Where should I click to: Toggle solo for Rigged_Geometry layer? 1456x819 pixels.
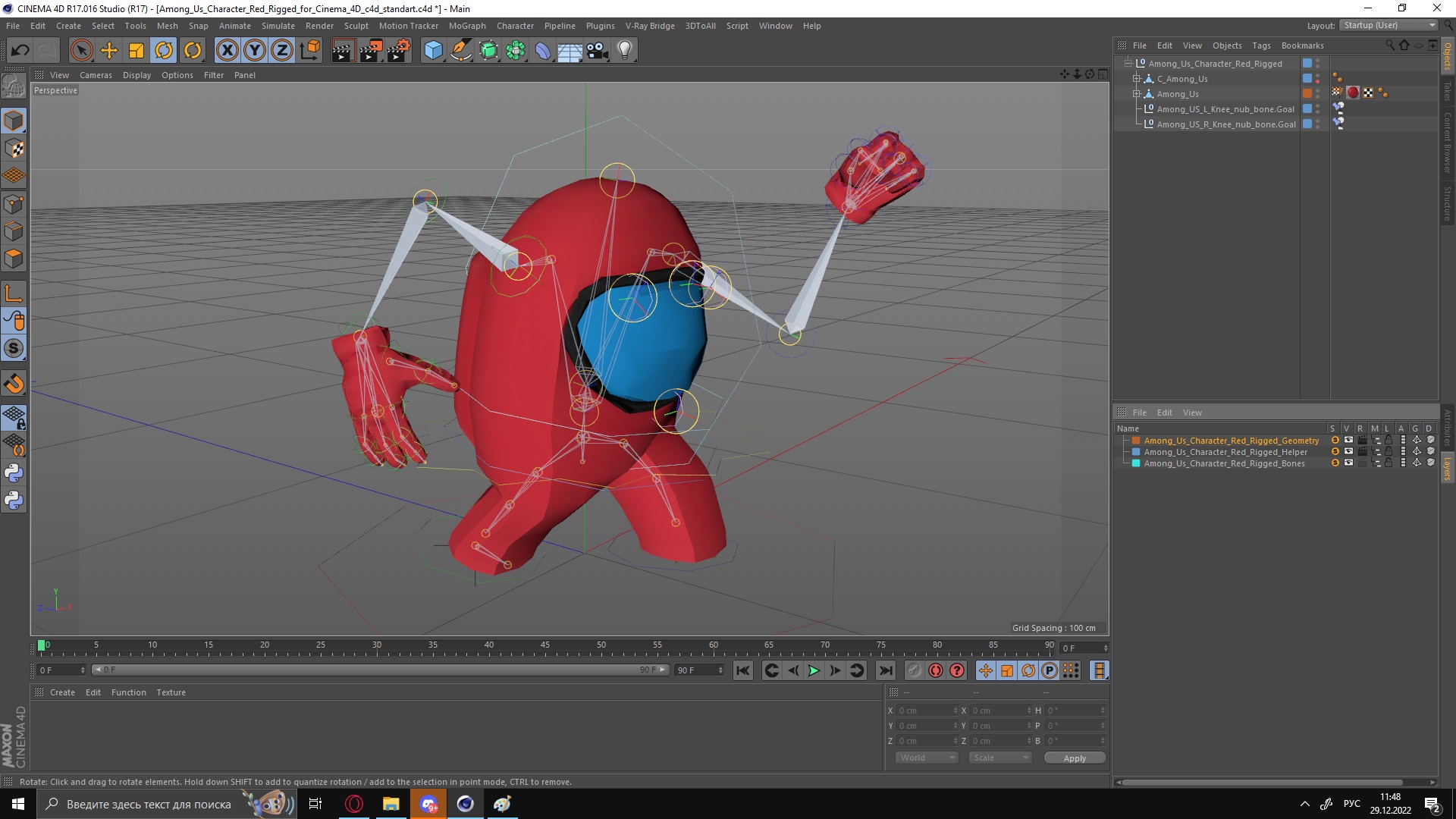coord(1334,440)
